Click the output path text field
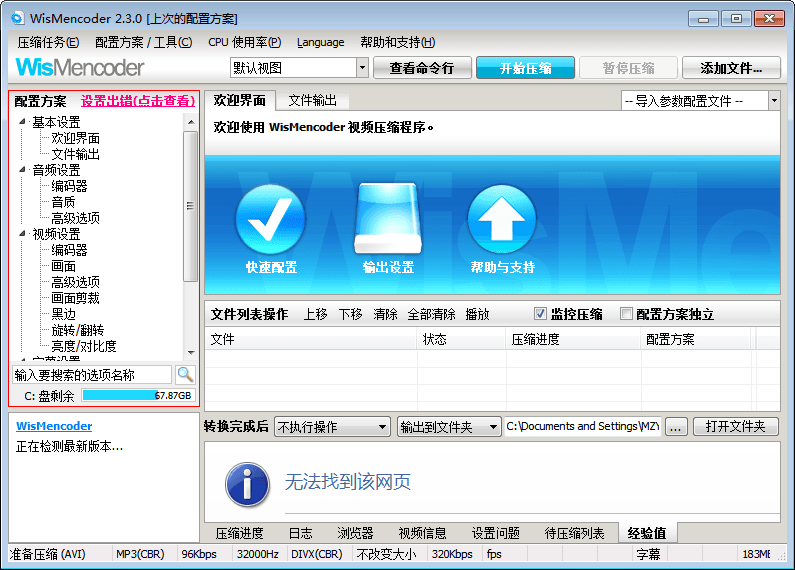 [583, 426]
